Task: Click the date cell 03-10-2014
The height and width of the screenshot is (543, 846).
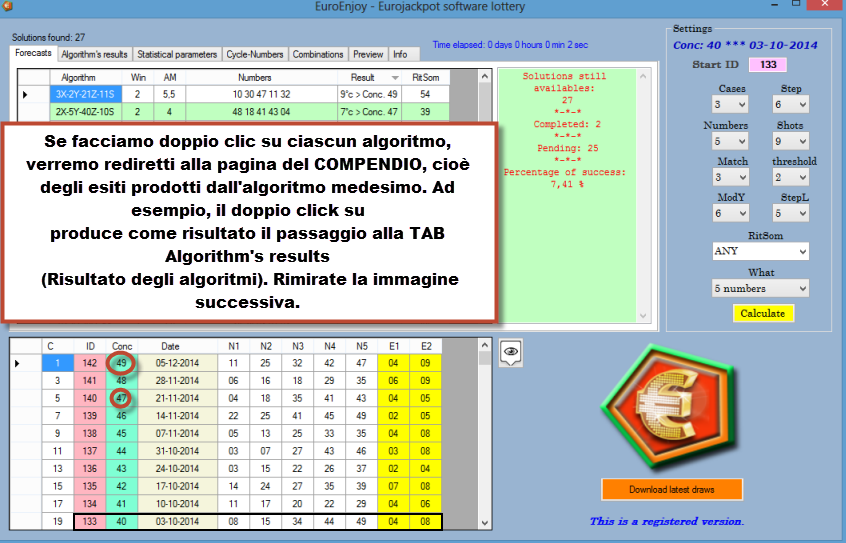Action: point(178,521)
